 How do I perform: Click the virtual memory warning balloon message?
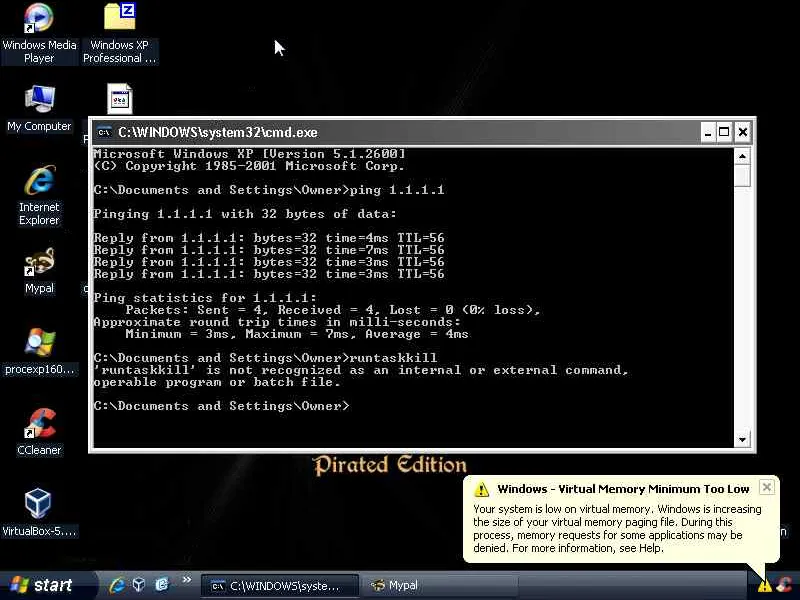coord(617,529)
